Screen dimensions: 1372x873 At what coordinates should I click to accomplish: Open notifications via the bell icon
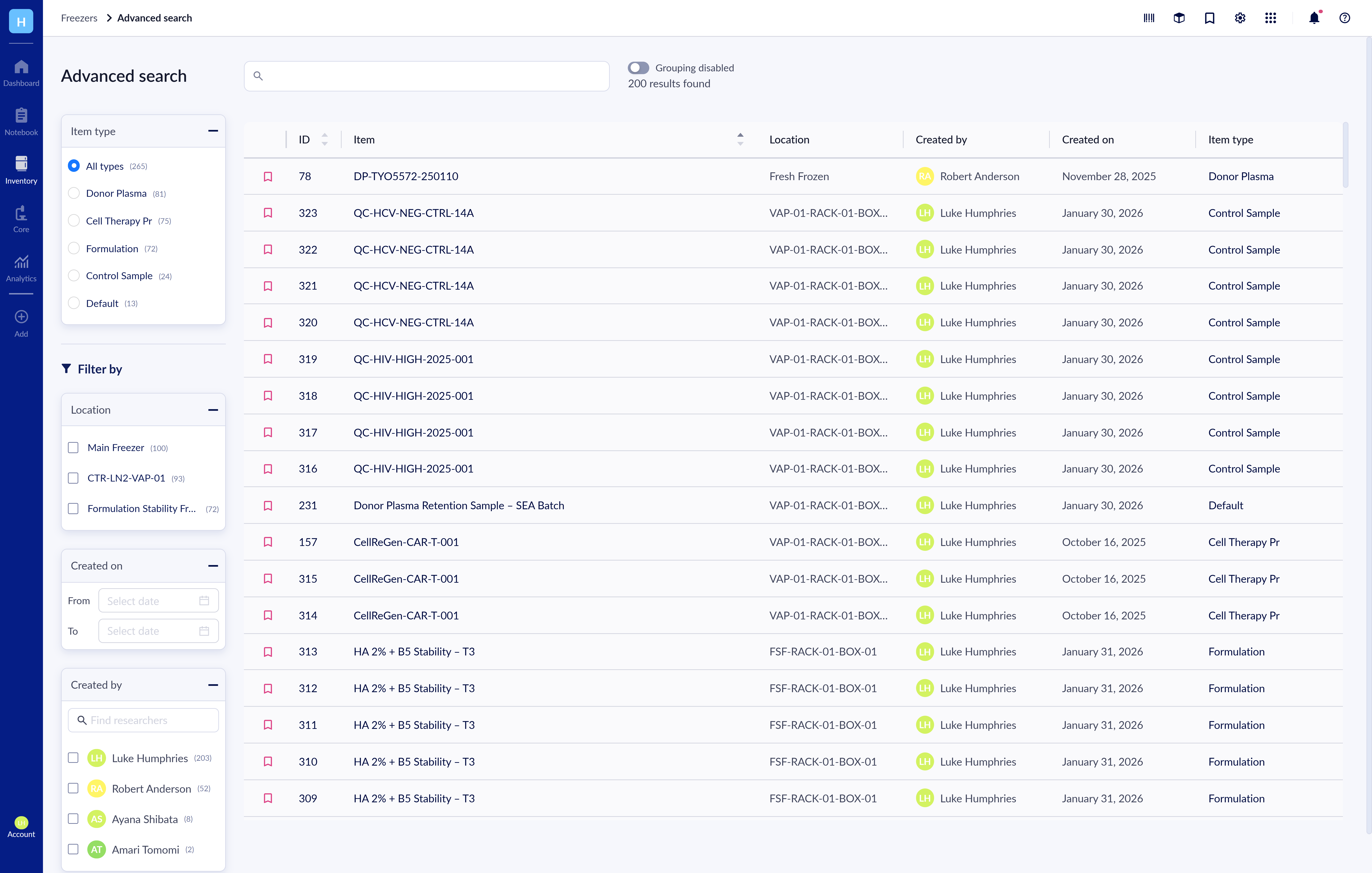coord(1314,18)
